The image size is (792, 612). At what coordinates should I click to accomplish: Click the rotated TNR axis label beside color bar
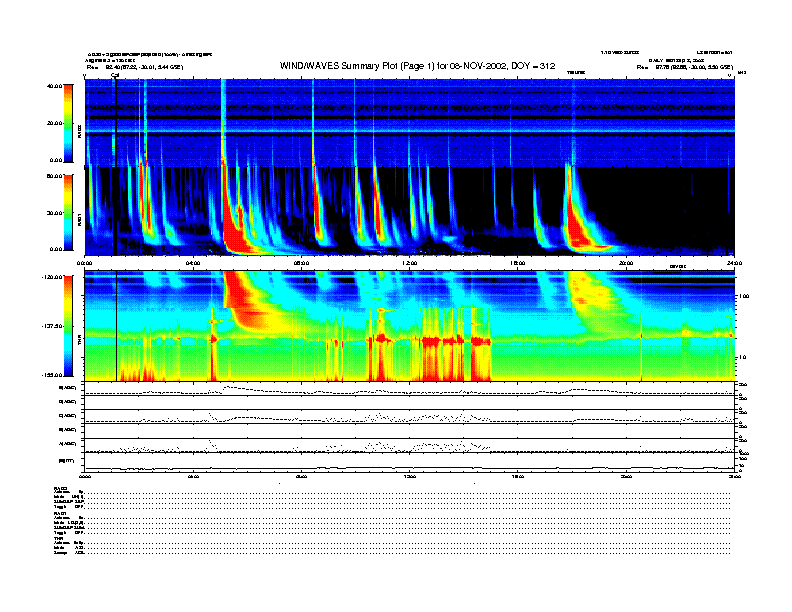[x=80, y=342]
